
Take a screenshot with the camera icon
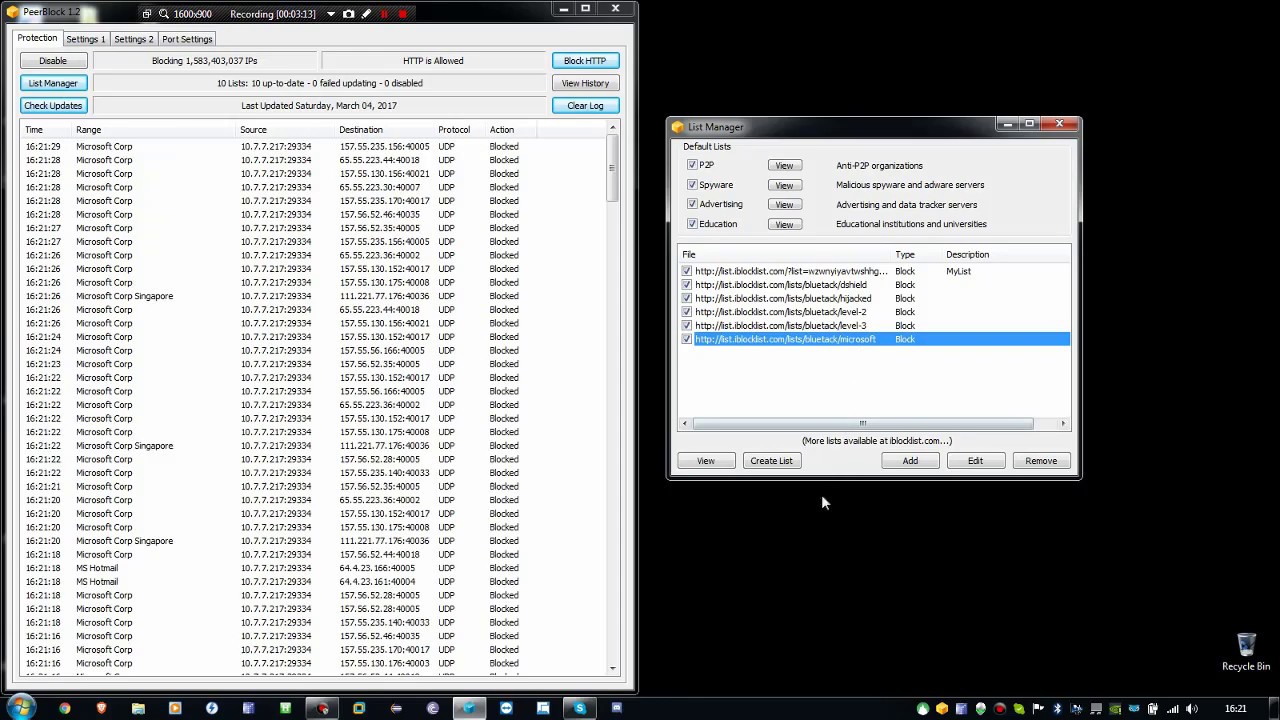click(x=348, y=14)
